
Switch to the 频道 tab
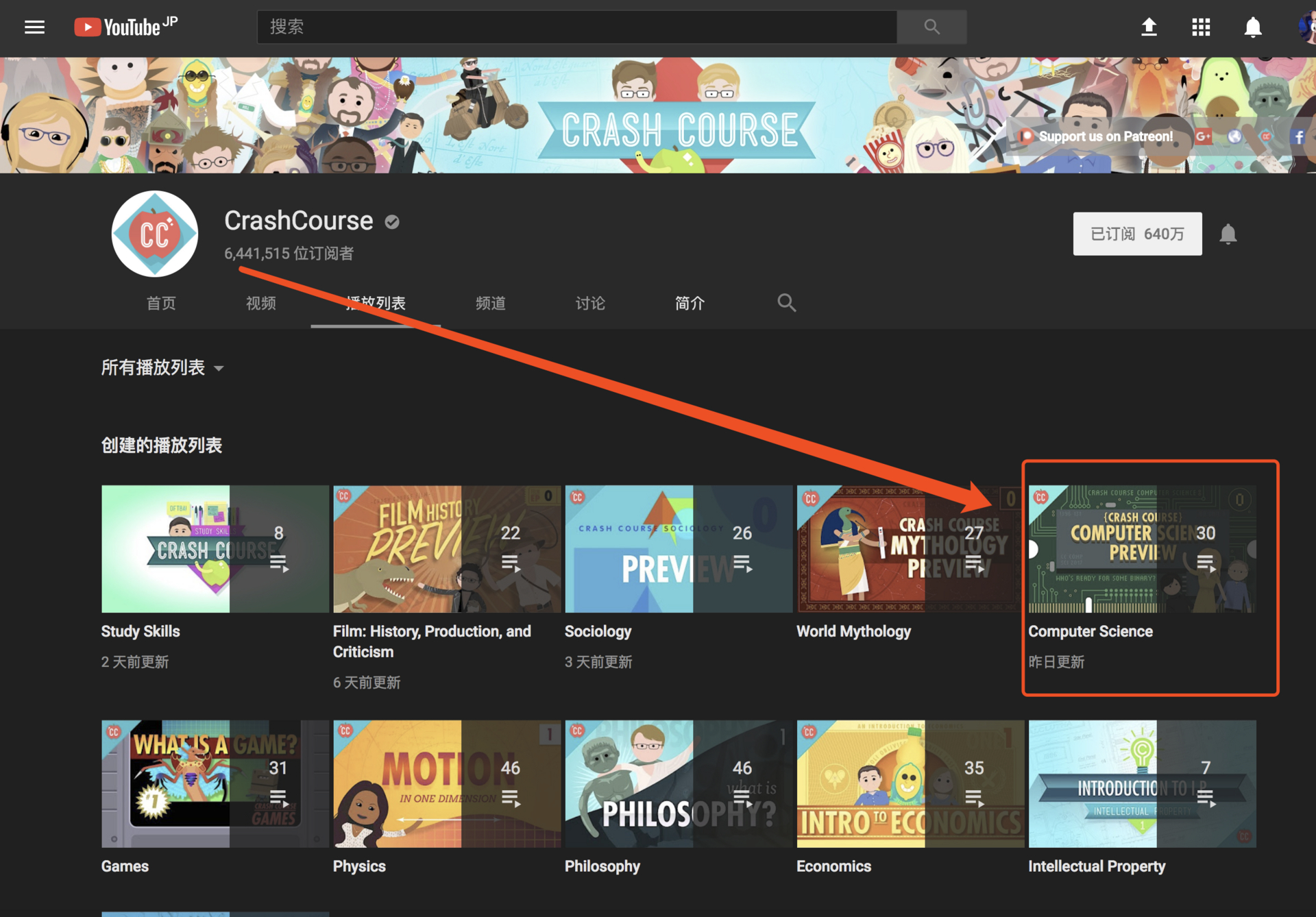491,303
